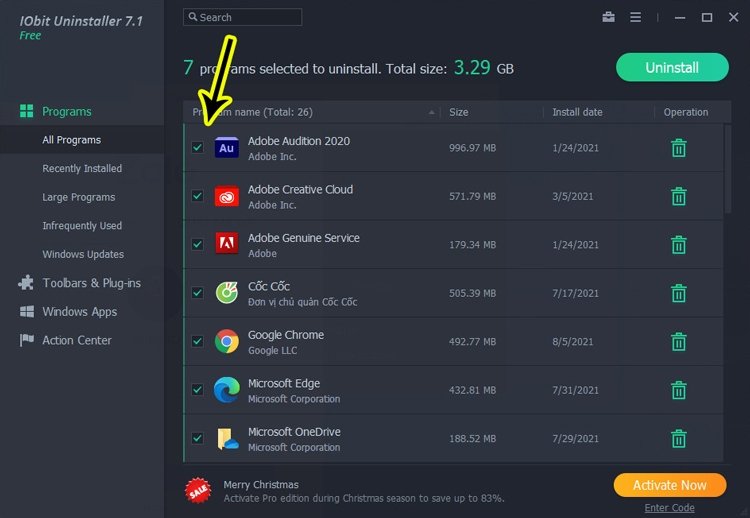Click the 571.79 MB size value

coord(472,196)
